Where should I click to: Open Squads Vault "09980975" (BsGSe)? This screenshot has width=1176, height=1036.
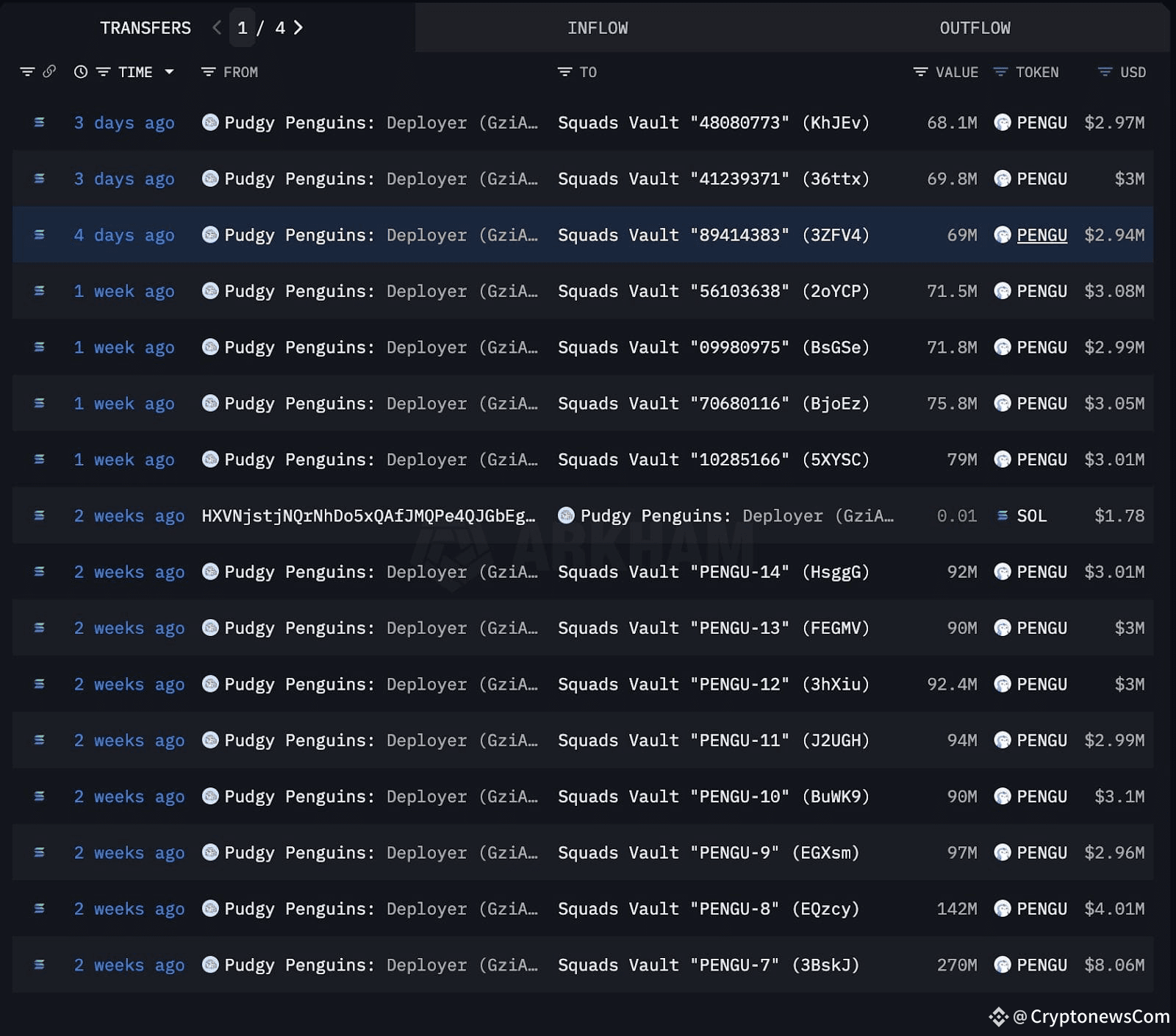click(x=714, y=347)
